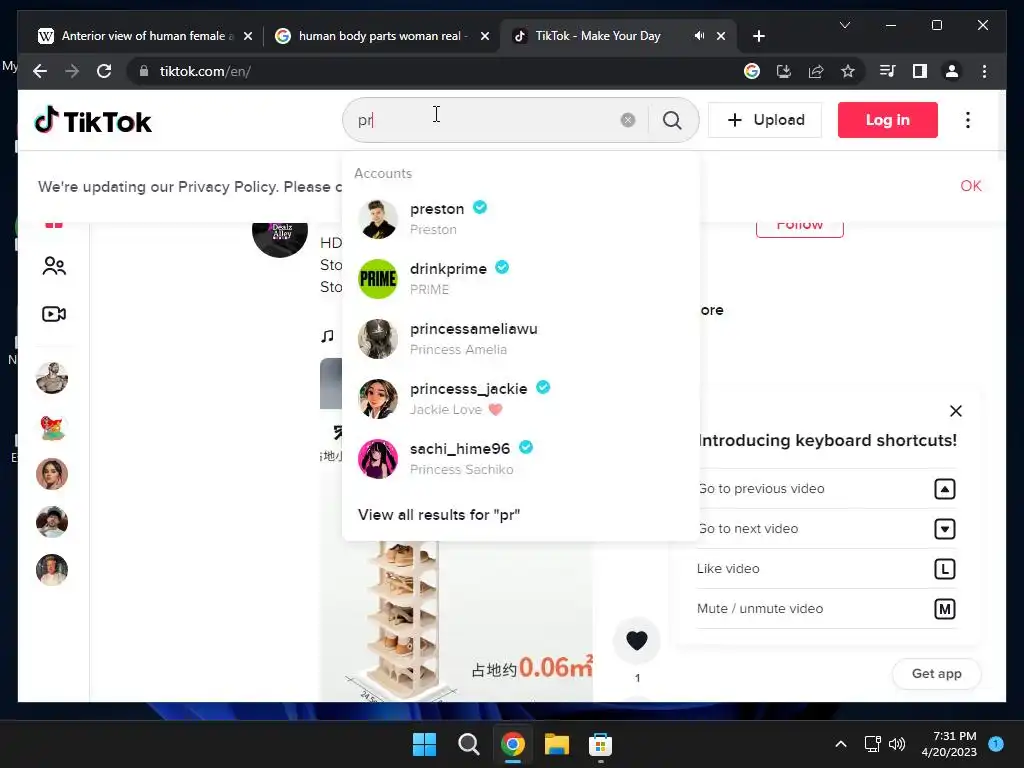
Task: Click the Log in button
Action: pos(888,120)
